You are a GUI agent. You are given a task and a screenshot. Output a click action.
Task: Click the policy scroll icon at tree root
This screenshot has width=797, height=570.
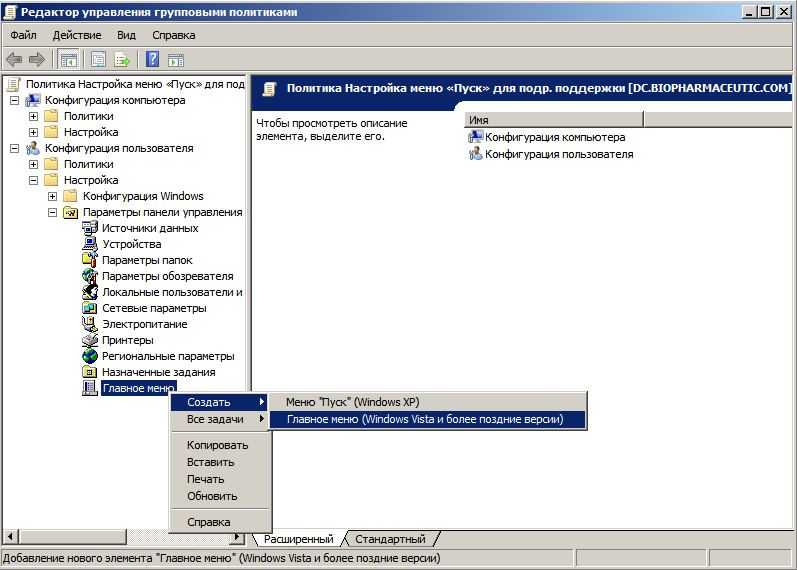point(14,84)
